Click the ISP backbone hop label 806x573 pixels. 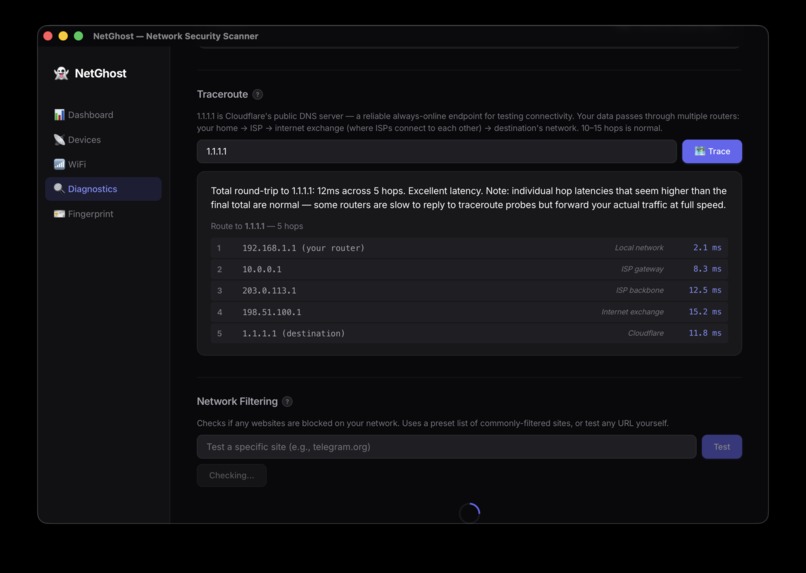(x=639, y=290)
